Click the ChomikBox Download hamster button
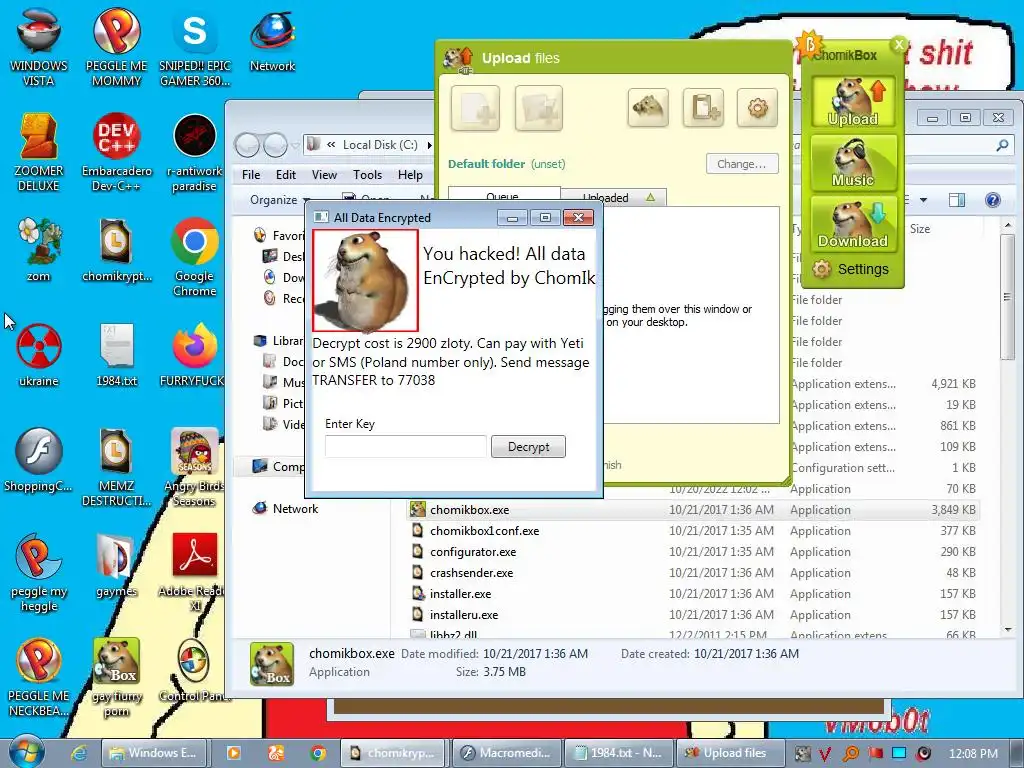Image resolution: width=1024 pixels, height=768 pixels. (853, 224)
